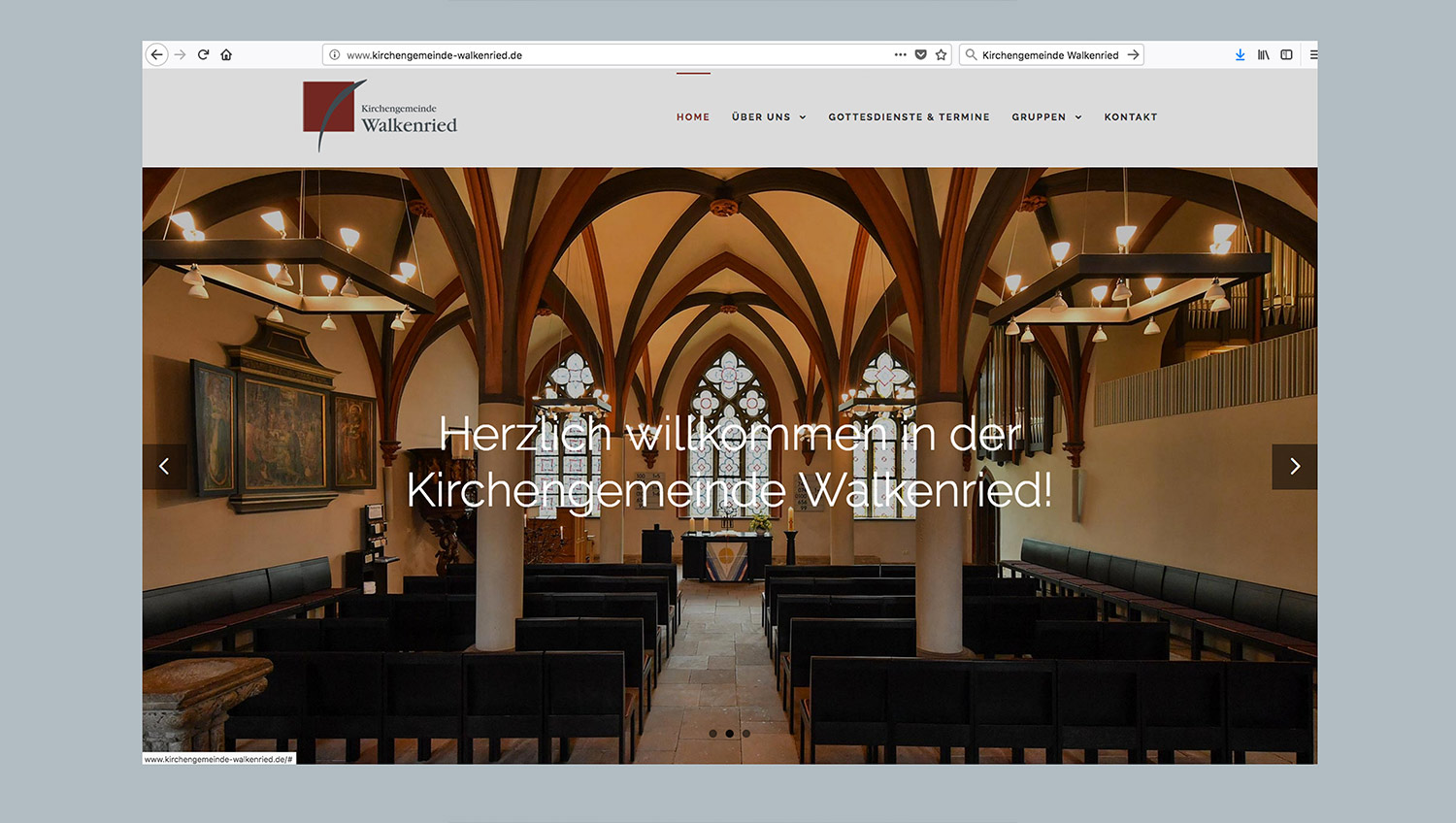Show previous slide with left arrow
The height and width of the screenshot is (823, 1456).
tap(164, 467)
